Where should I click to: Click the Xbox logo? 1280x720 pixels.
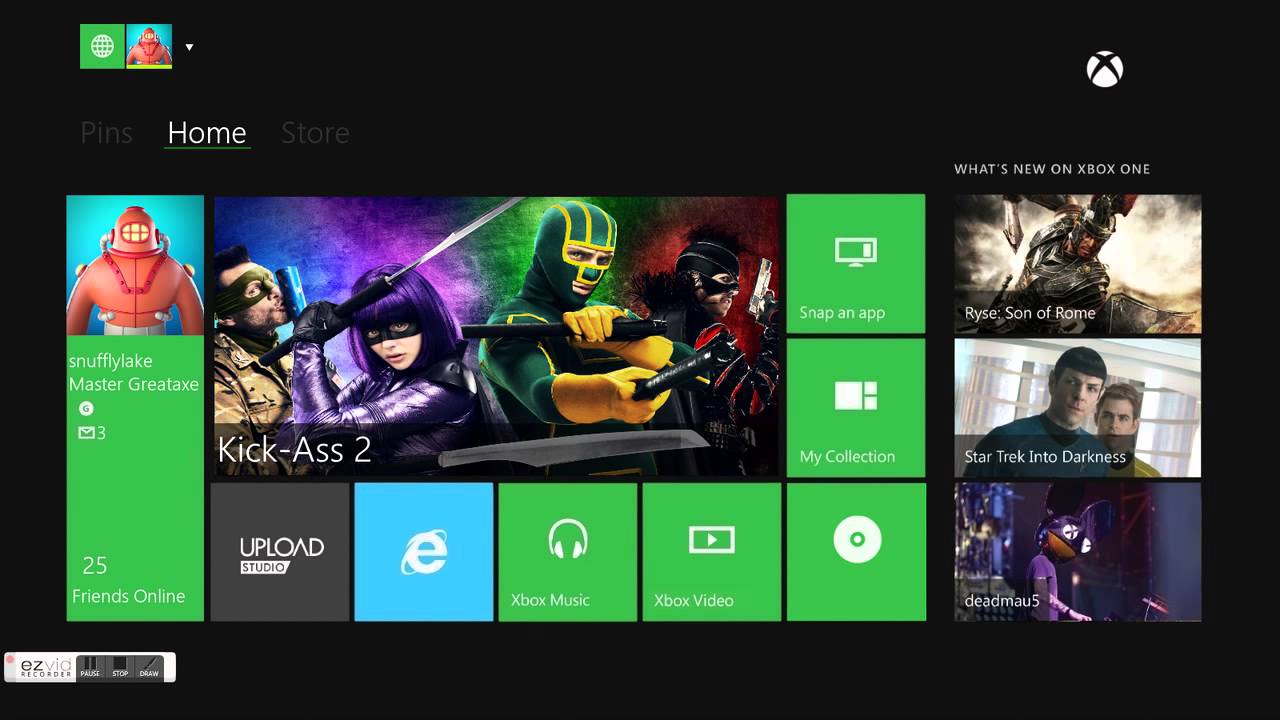1105,69
